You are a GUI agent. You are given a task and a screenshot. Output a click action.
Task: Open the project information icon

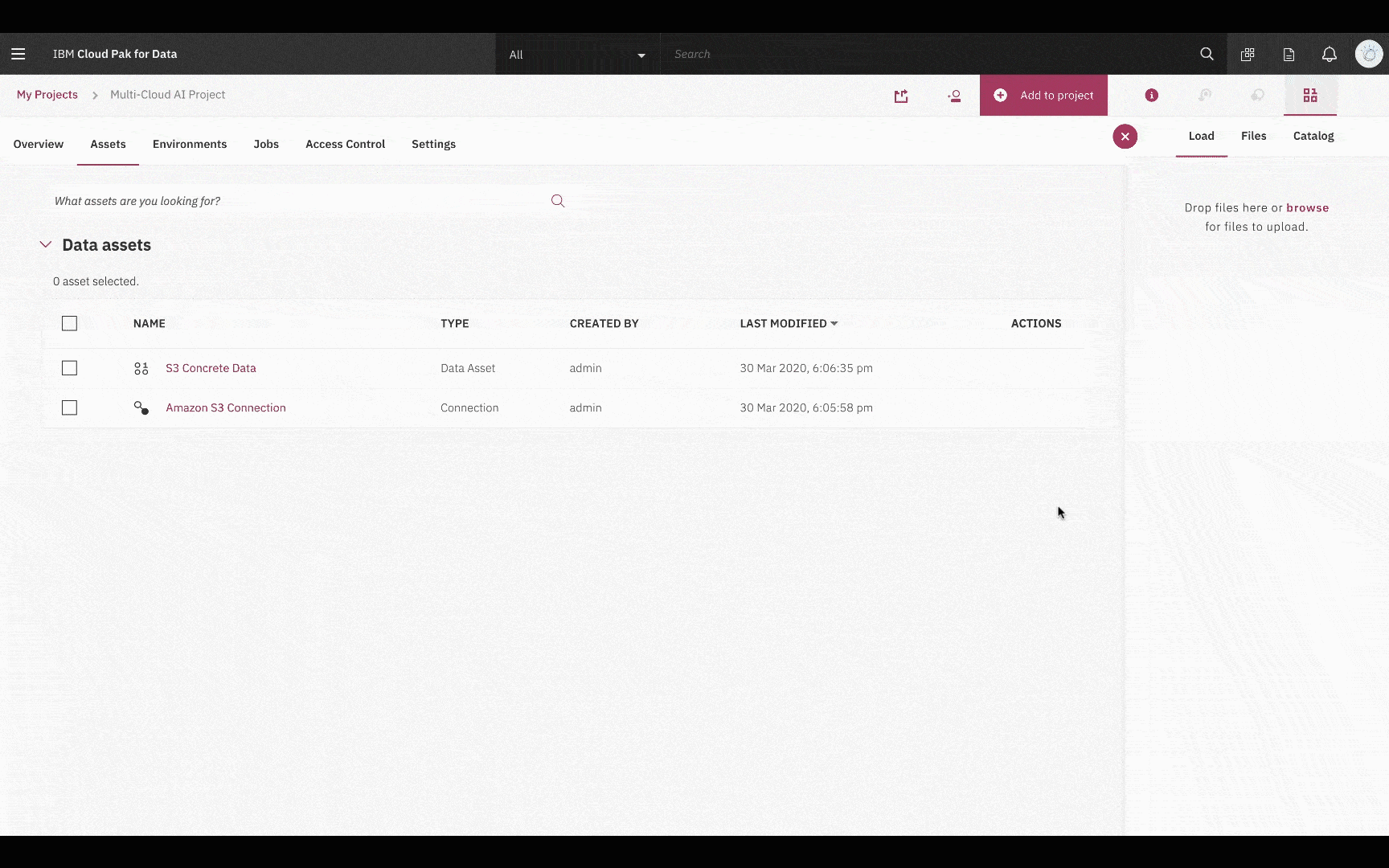pos(1152,95)
